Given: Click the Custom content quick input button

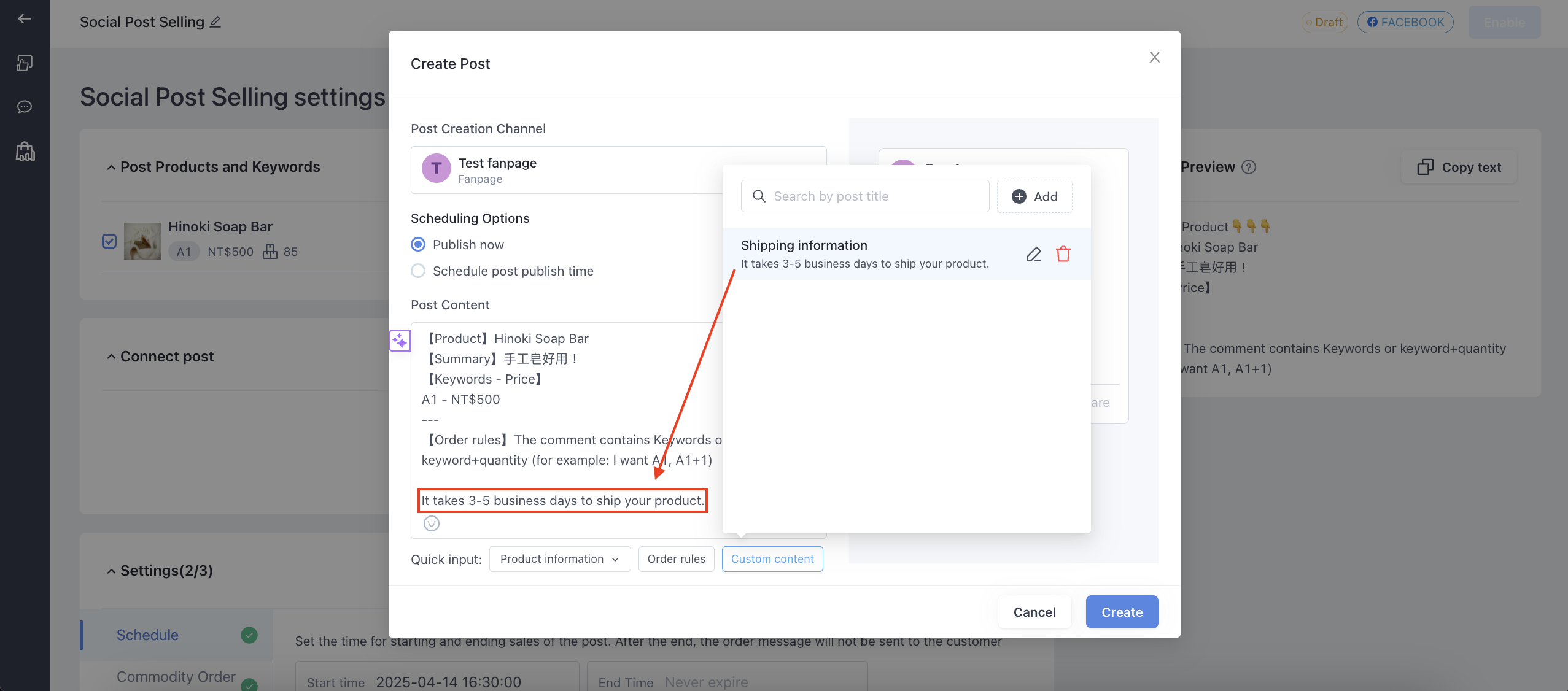Looking at the screenshot, I should 772,559.
